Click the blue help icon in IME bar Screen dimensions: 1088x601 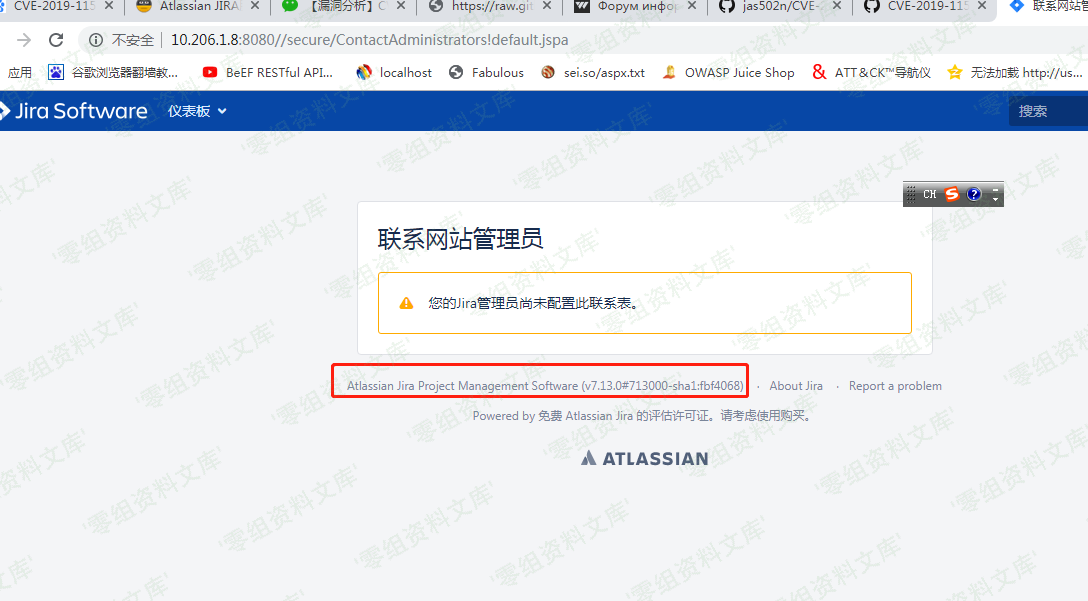974,194
